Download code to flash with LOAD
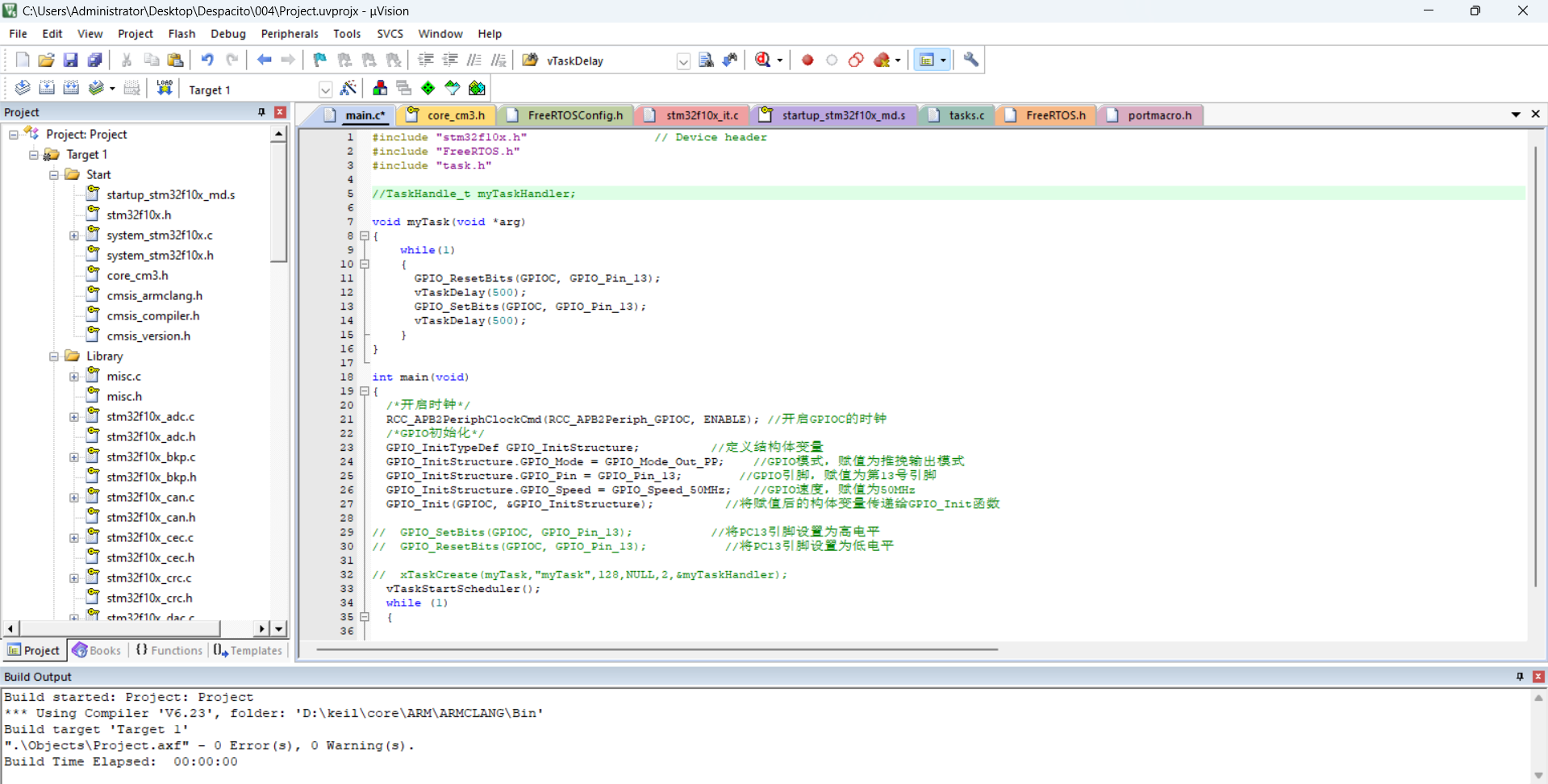The width and height of the screenshot is (1548, 784). click(165, 89)
